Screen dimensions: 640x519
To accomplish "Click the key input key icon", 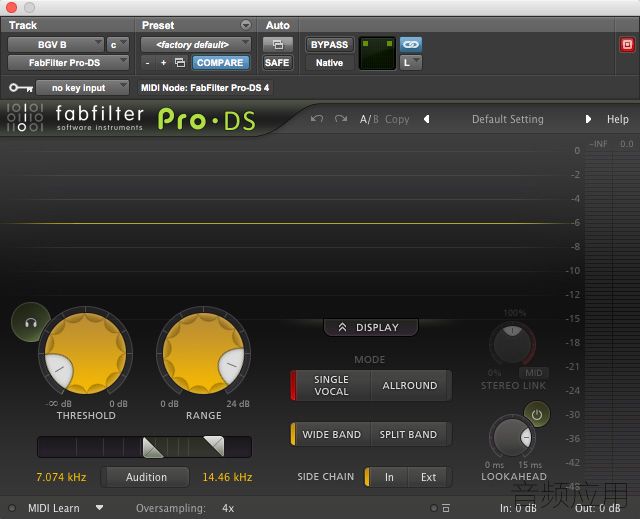I will pyautogui.click(x=21, y=87).
